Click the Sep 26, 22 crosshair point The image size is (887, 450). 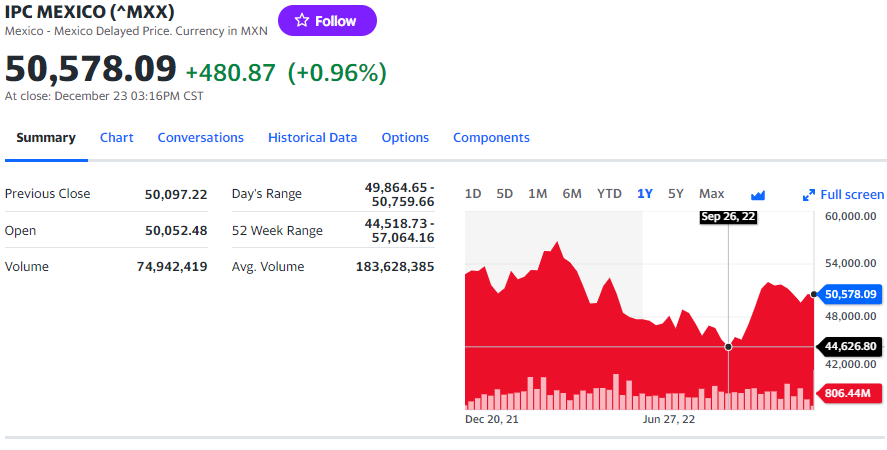[x=728, y=346]
